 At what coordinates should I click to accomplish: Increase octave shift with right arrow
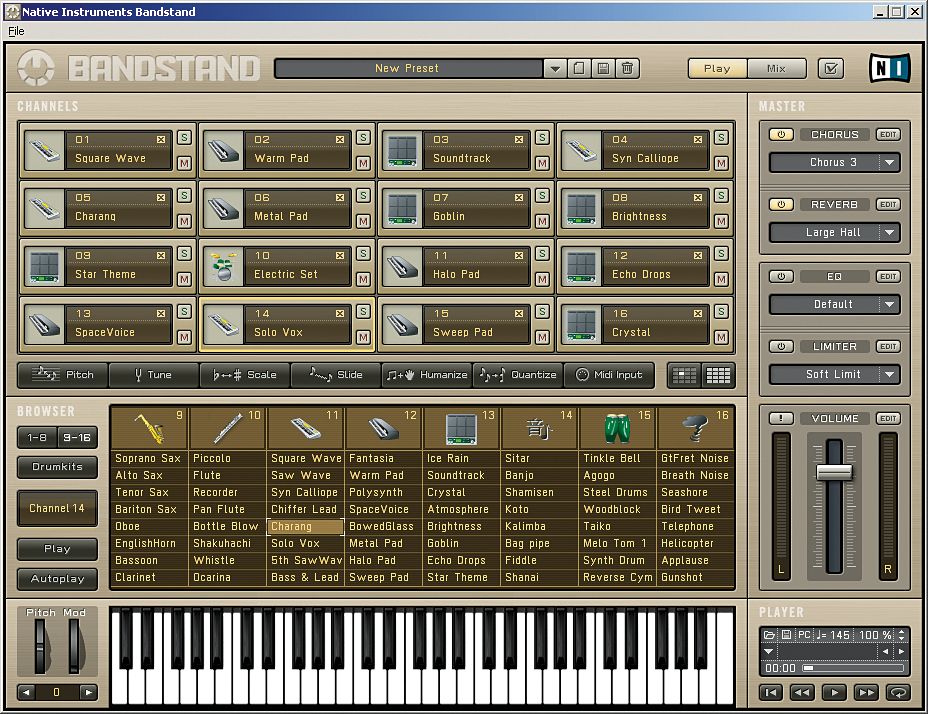(x=89, y=692)
